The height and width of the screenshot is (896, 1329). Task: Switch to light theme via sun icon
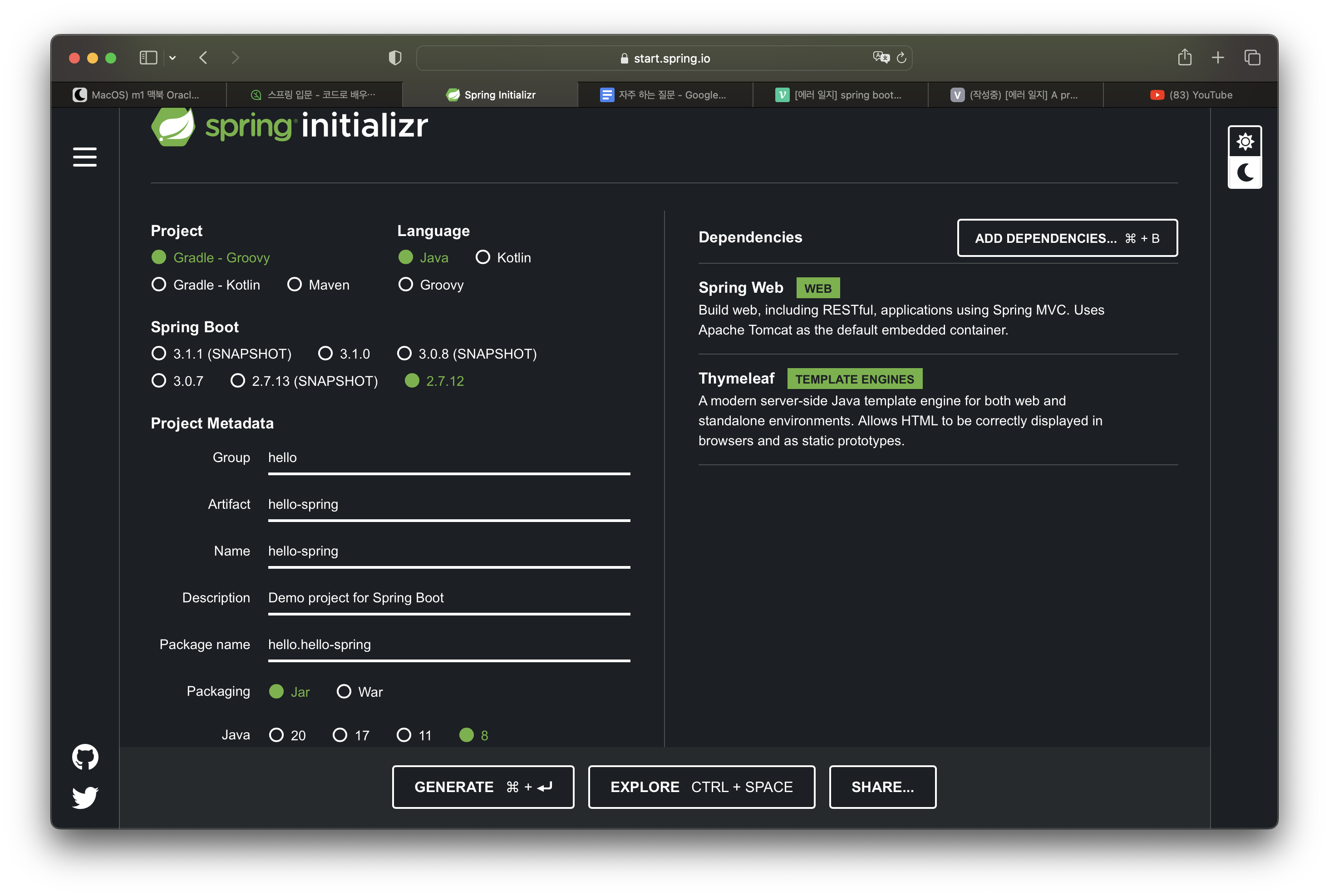(x=1245, y=141)
